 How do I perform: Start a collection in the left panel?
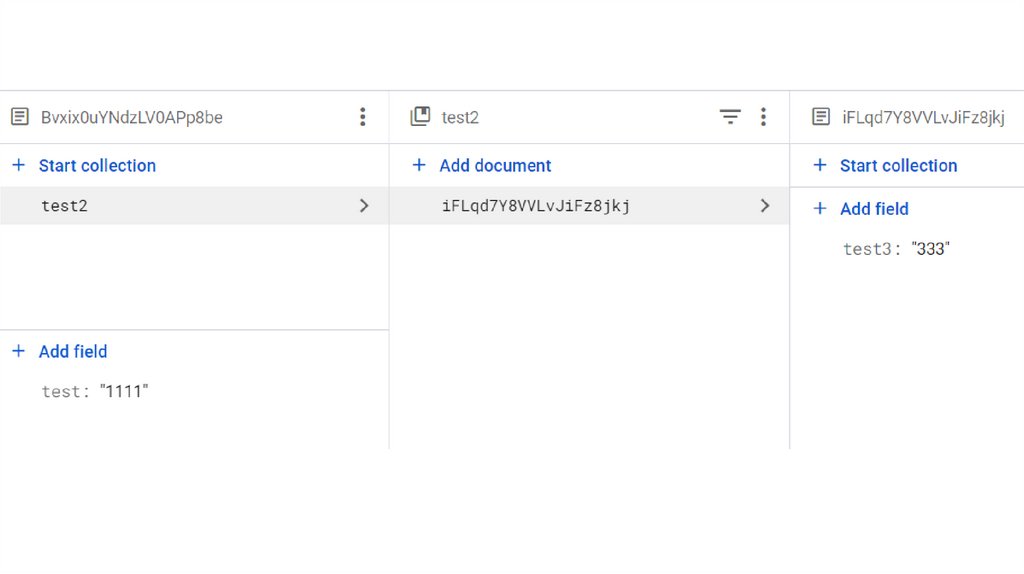coord(97,165)
